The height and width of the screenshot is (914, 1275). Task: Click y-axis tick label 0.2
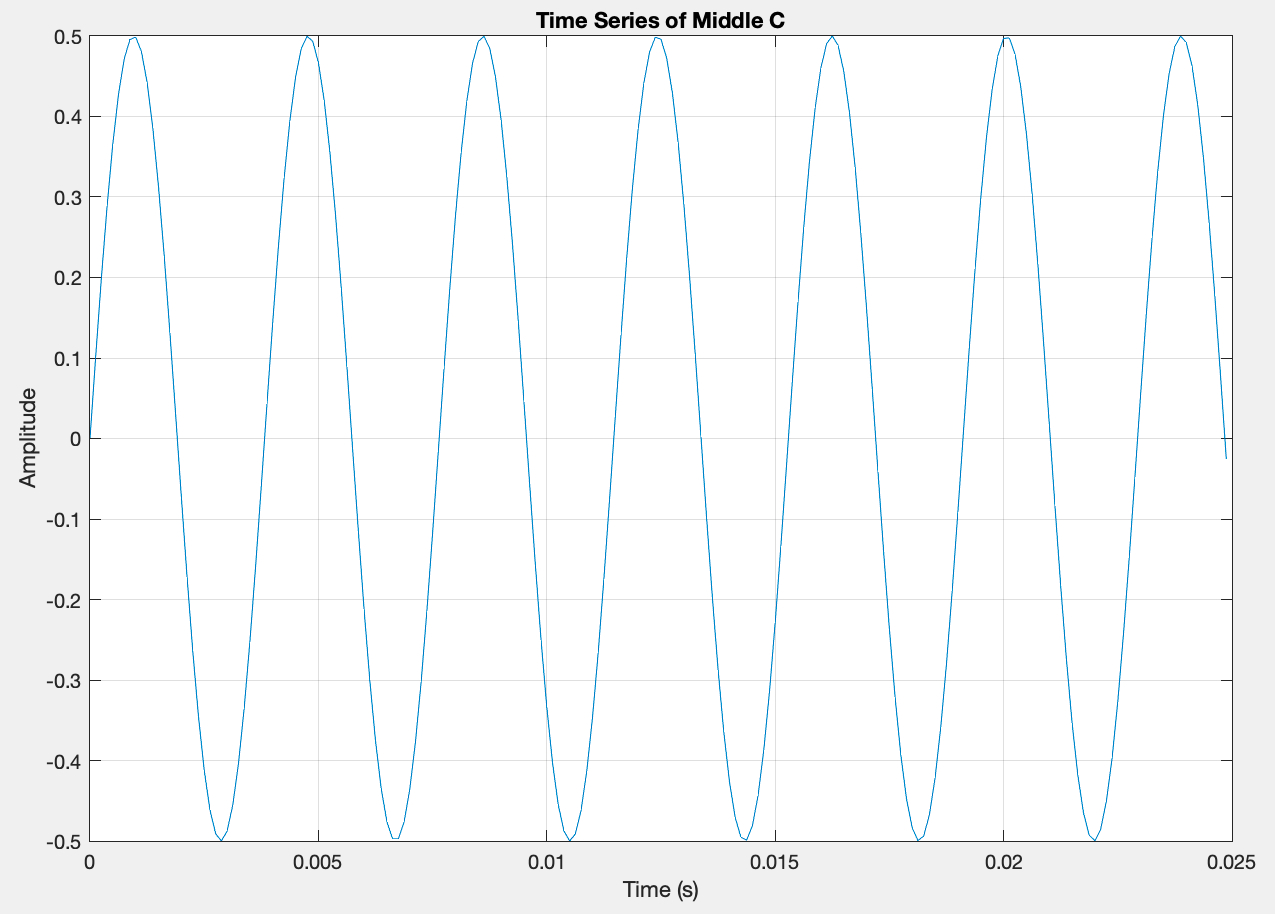tap(68, 277)
